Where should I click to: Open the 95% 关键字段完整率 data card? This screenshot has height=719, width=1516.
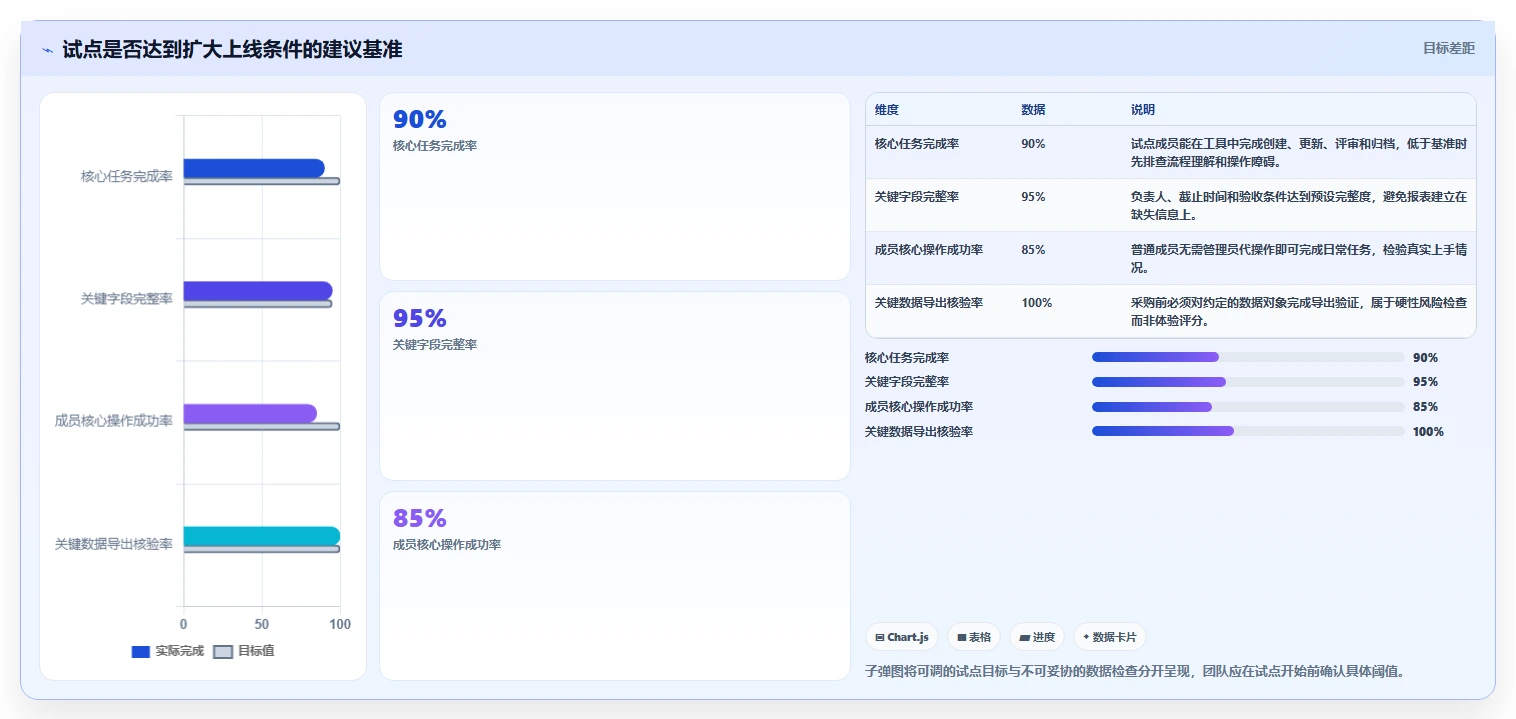coord(615,386)
